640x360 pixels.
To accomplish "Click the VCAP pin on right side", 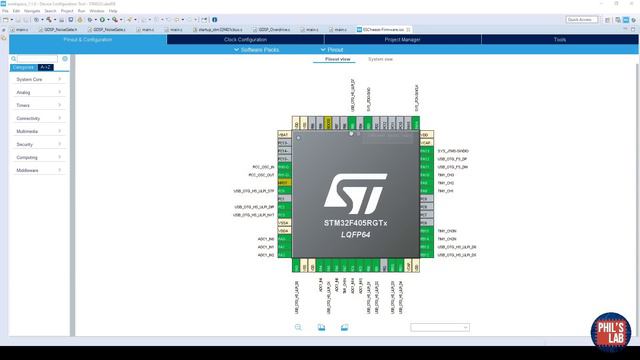I will [427, 143].
